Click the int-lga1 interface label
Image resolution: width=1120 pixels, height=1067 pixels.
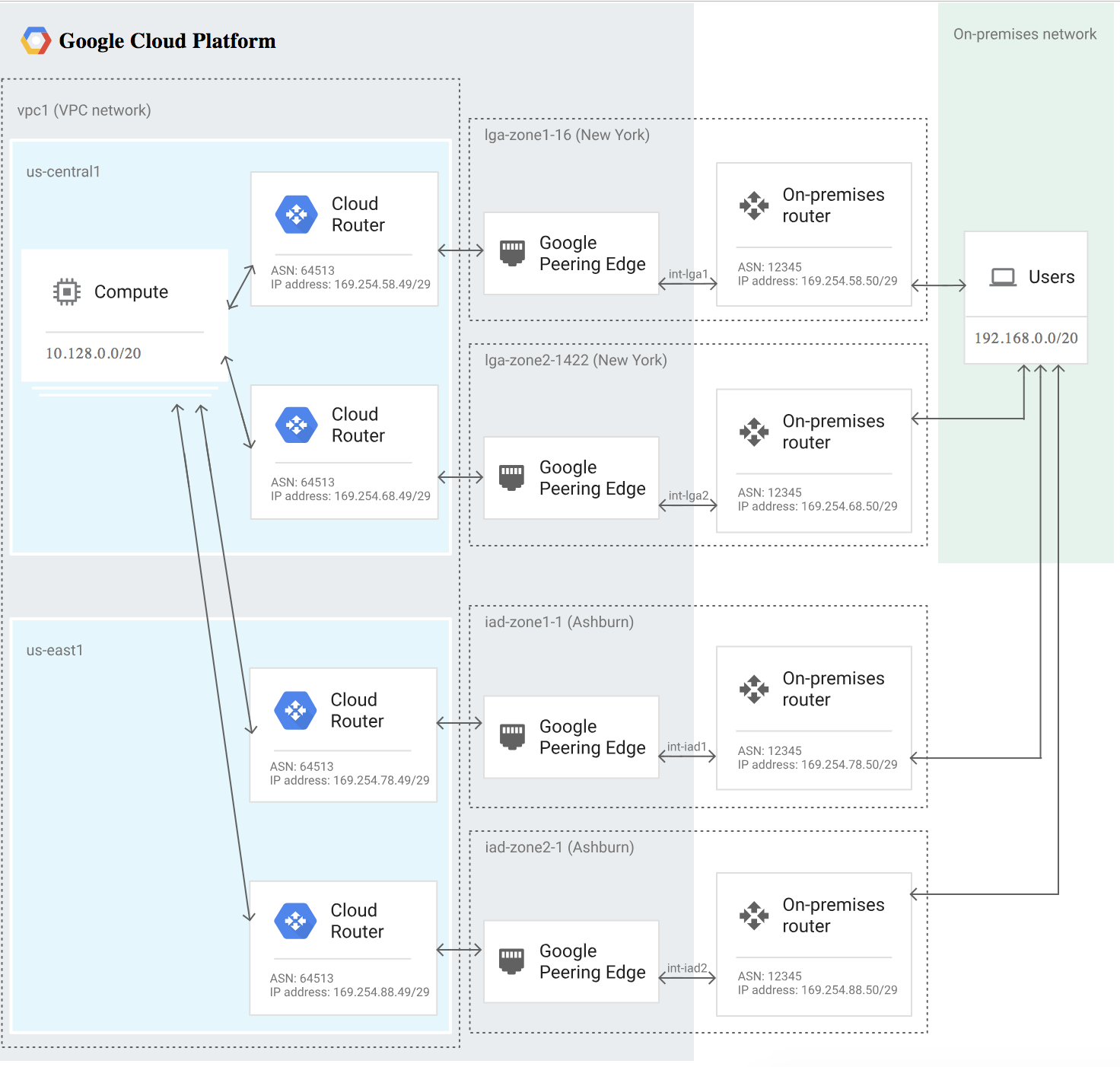(688, 274)
